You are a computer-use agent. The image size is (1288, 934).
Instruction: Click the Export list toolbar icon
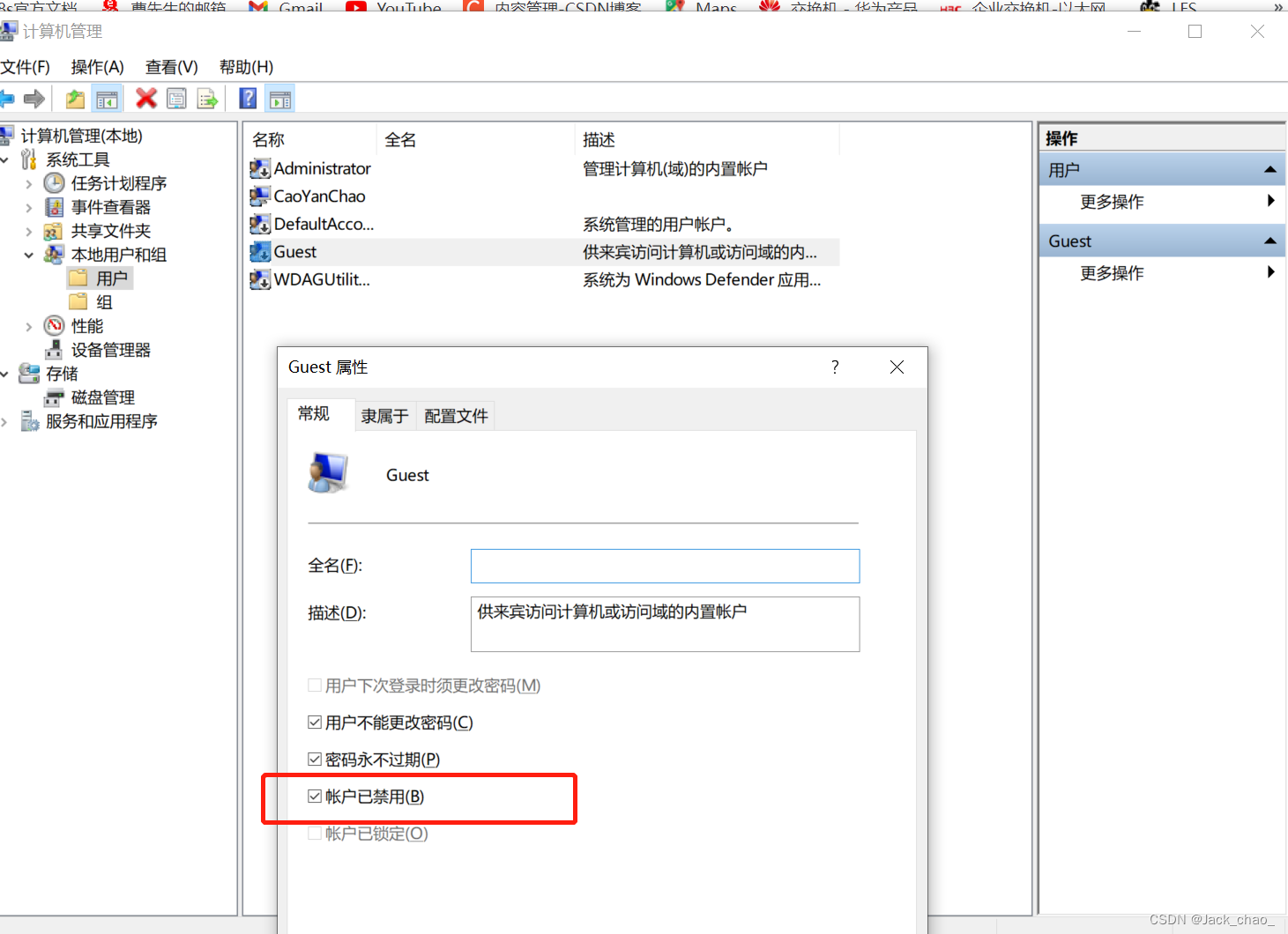207,99
